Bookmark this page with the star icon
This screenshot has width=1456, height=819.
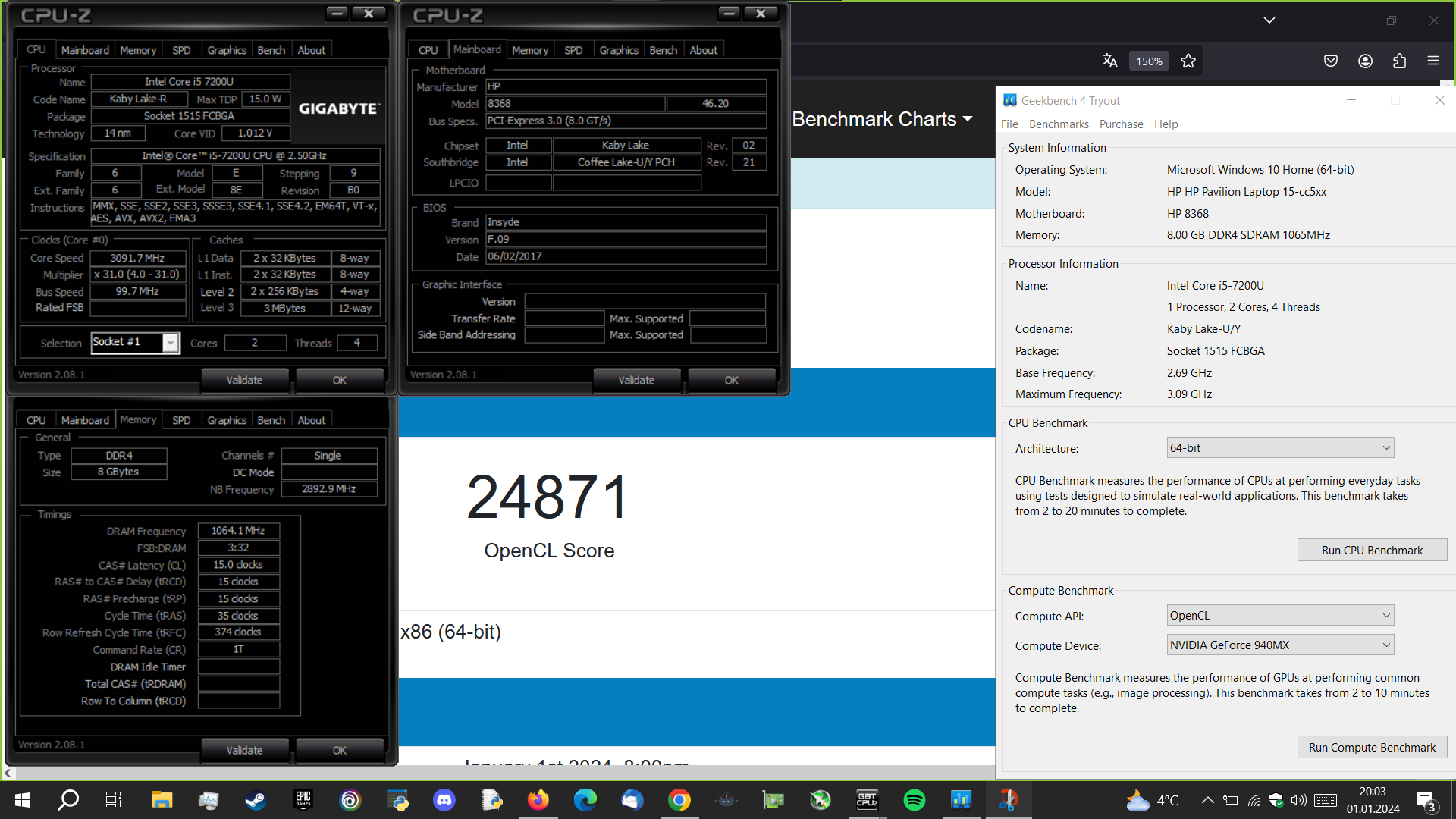point(1188,61)
